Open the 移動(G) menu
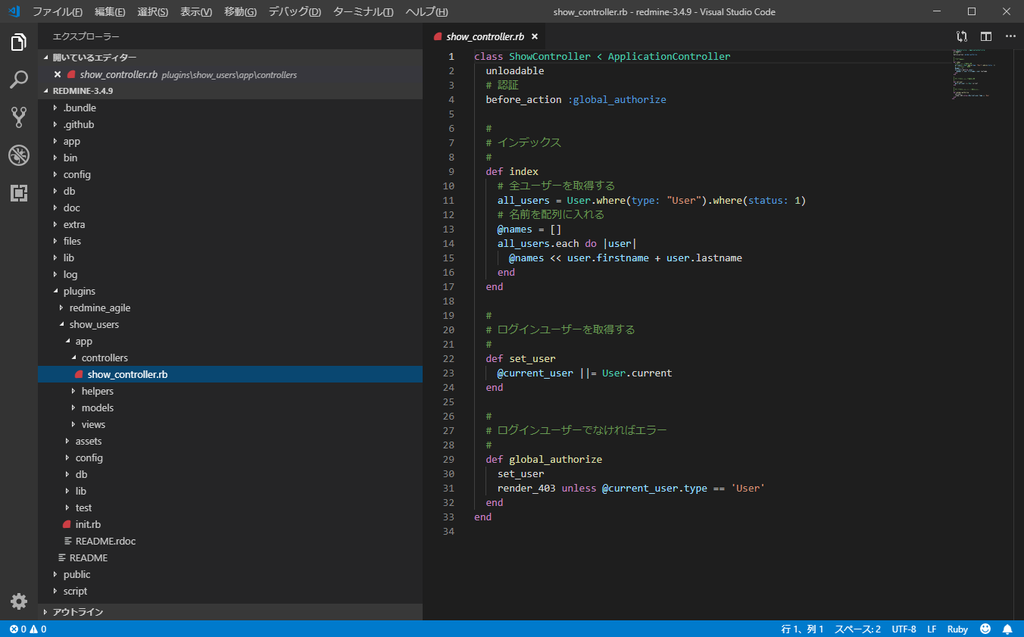 click(240, 12)
